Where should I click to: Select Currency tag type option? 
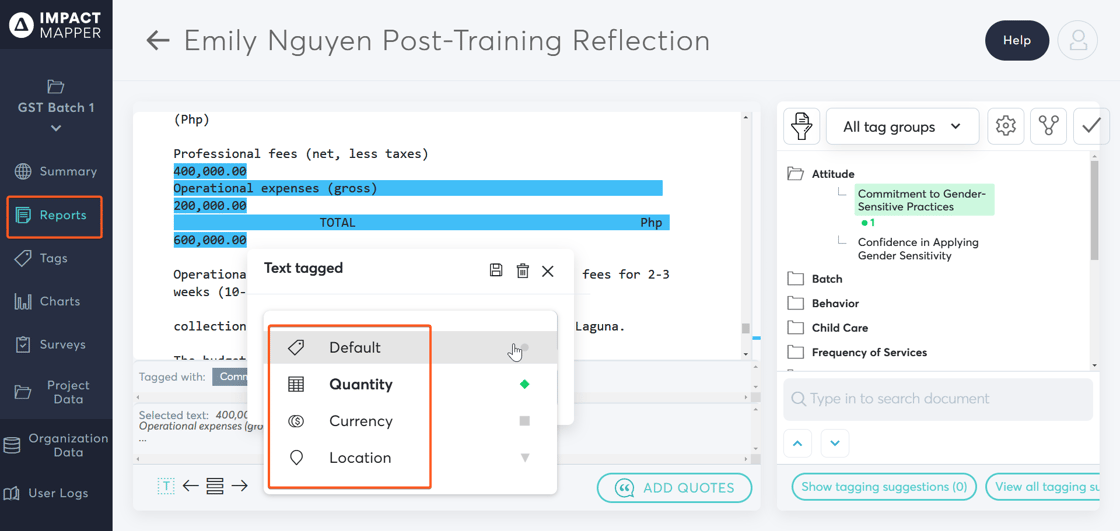tap(361, 421)
